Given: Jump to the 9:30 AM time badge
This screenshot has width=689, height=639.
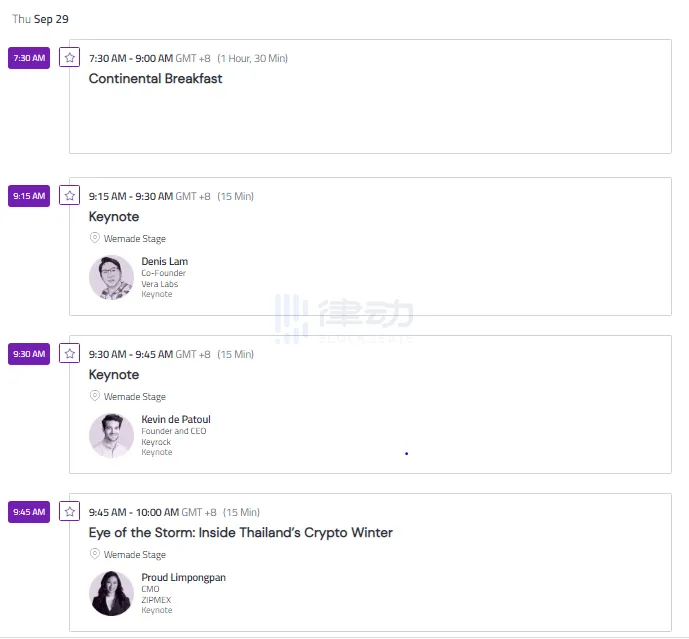Looking at the screenshot, I should (29, 354).
